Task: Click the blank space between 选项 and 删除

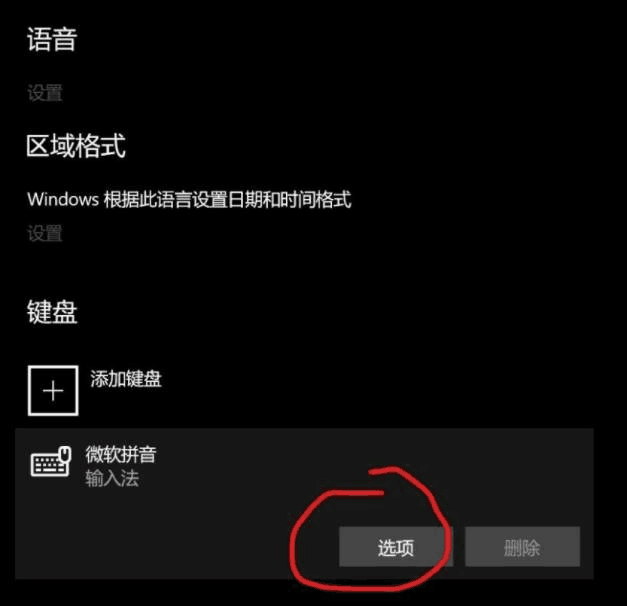Action: click(x=459, y=547)
